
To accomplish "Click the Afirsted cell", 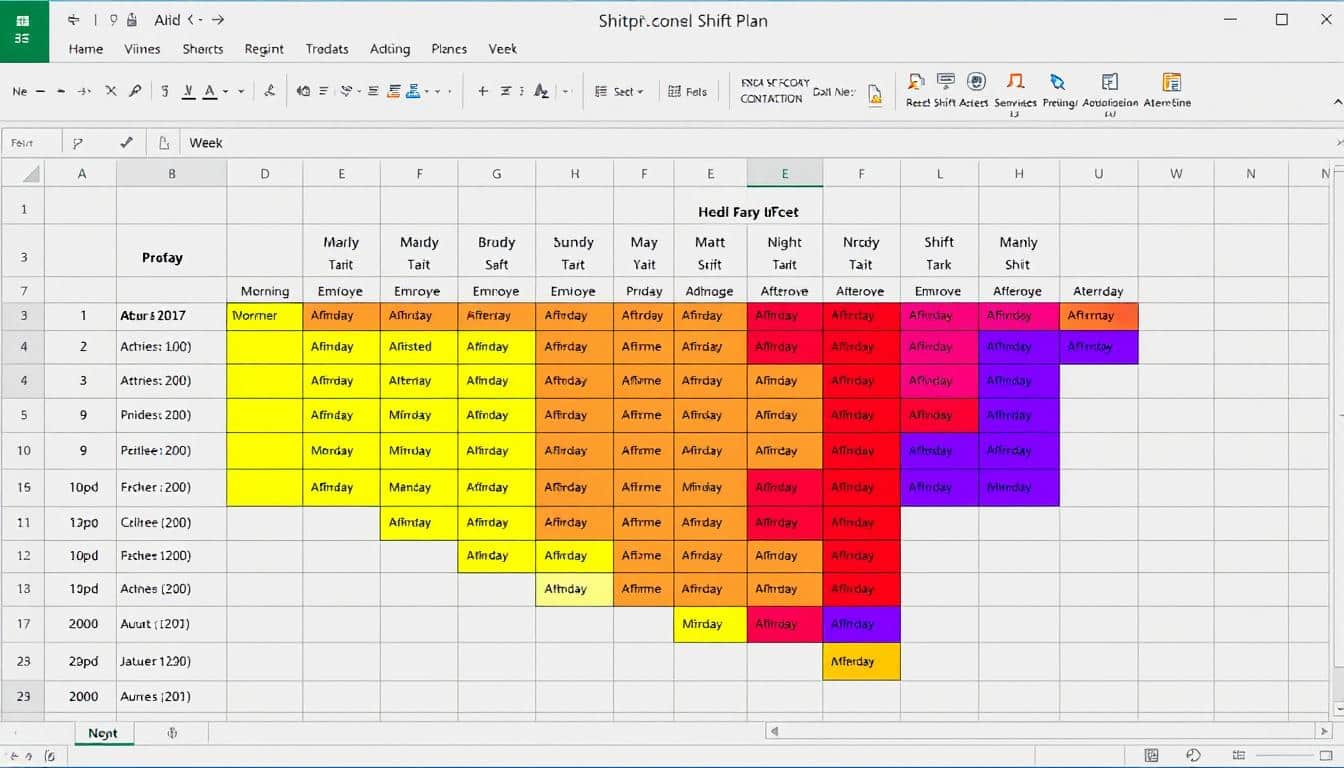I will (419, 347).
